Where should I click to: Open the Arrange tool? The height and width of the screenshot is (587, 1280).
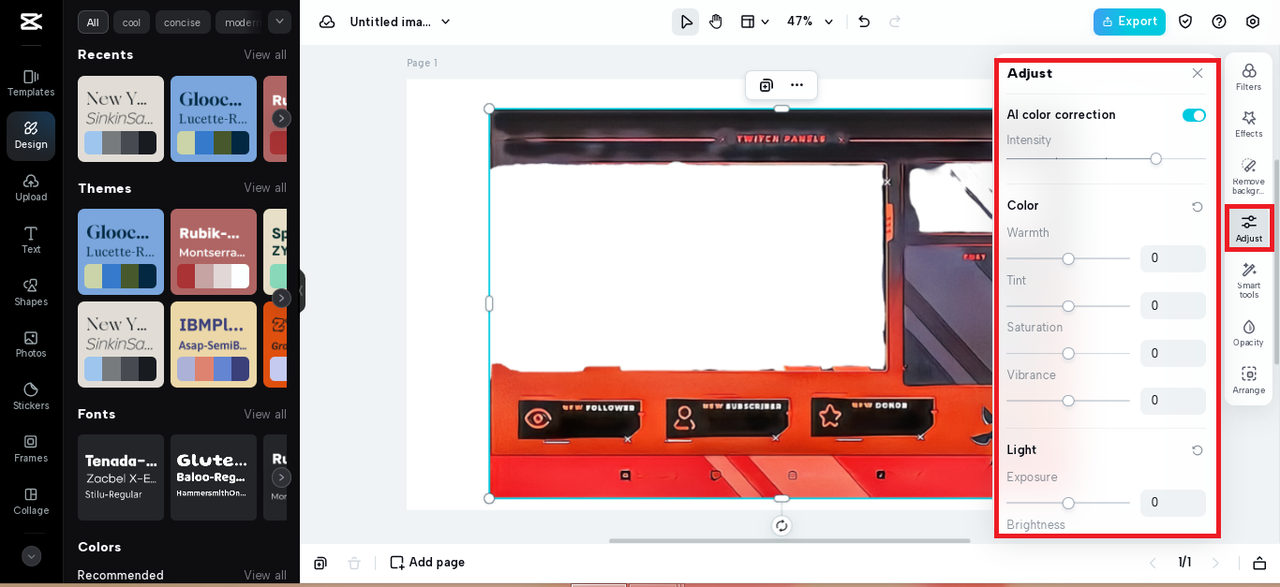pos(1249,381)
